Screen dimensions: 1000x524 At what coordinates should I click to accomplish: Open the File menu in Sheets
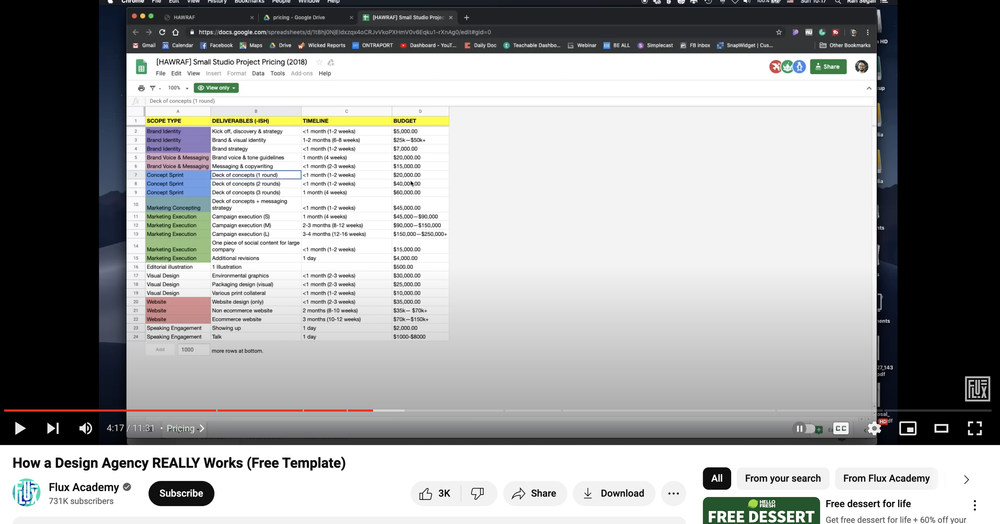tap(161, 73)
